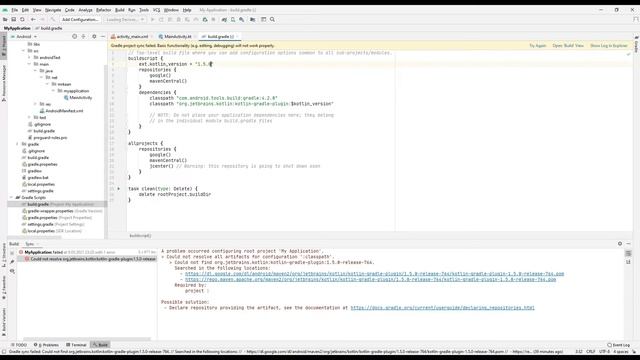Click Show Log in Explorer link
Viewport: 640px width, 360px height.
click(x=609, y=46)
